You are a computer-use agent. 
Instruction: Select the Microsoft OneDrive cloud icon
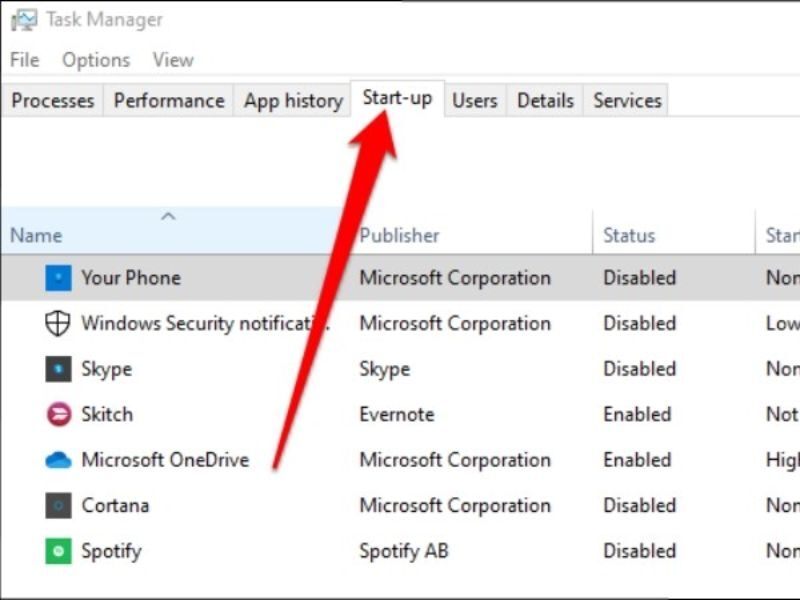(57, 460)
